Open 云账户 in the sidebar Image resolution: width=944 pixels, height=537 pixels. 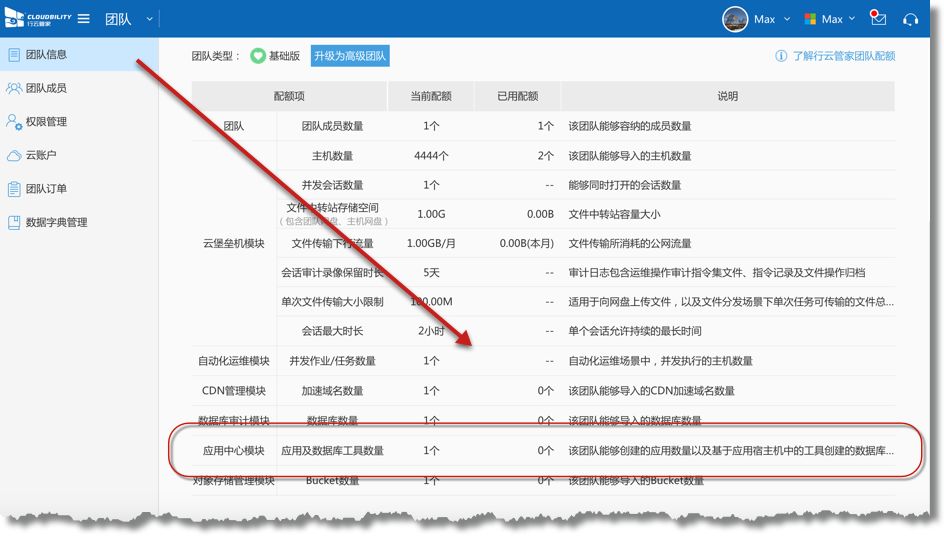tap(79, 155)
